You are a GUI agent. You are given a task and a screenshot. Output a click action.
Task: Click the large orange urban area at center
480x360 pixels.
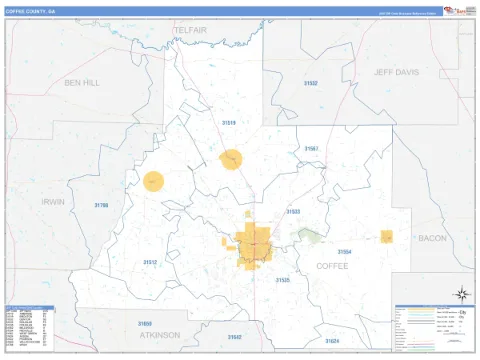pos(253,246)
